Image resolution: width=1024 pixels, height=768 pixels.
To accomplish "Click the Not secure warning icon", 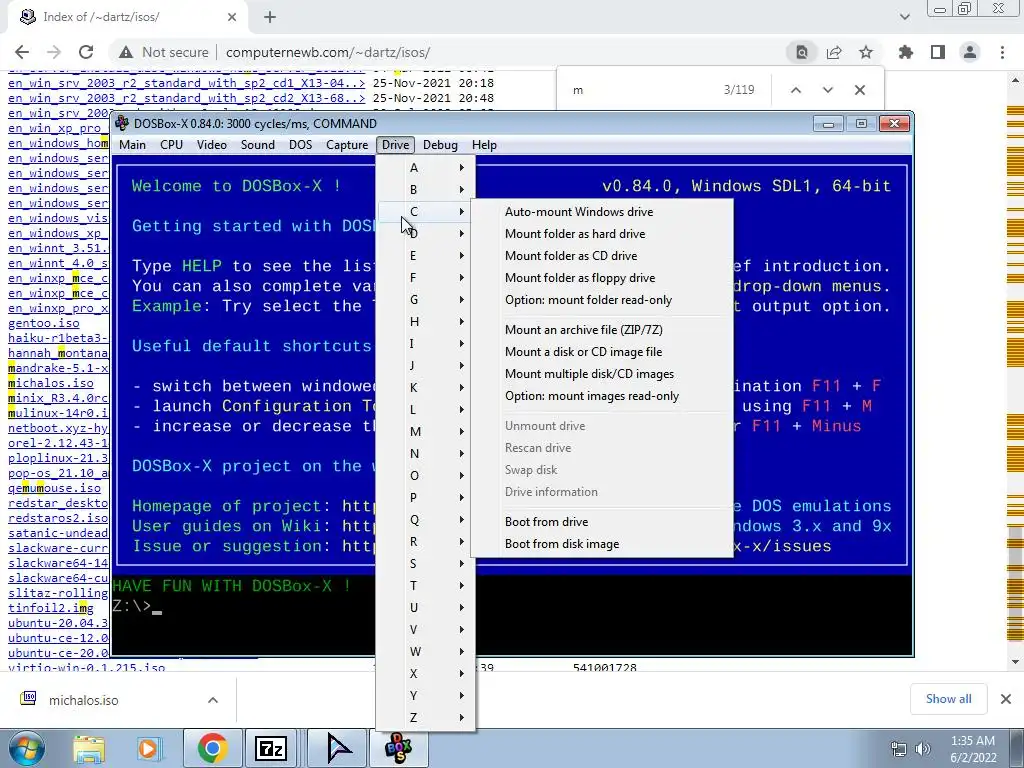I will (x=126, y=52).
